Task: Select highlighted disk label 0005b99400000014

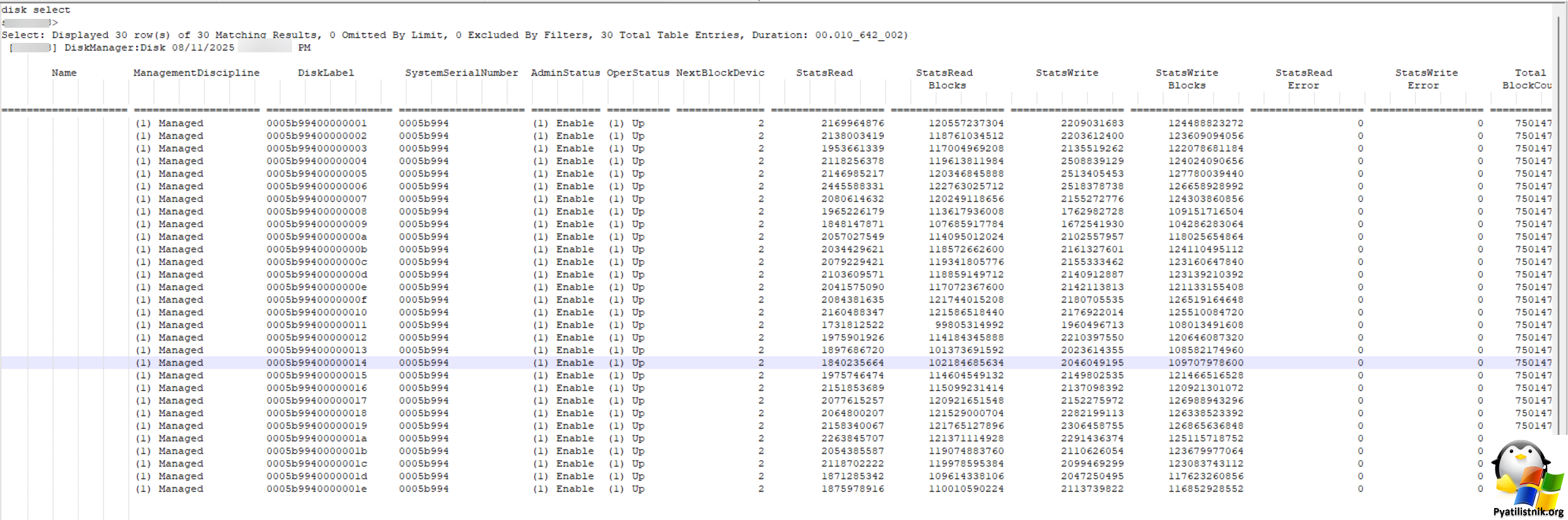Action: click(317, 363)
